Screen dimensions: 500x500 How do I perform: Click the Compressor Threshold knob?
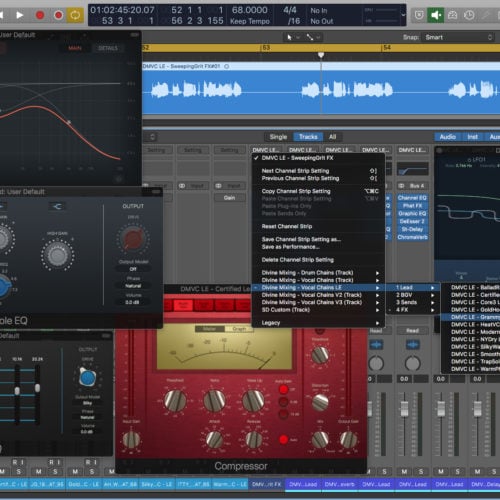click(175, 400)
